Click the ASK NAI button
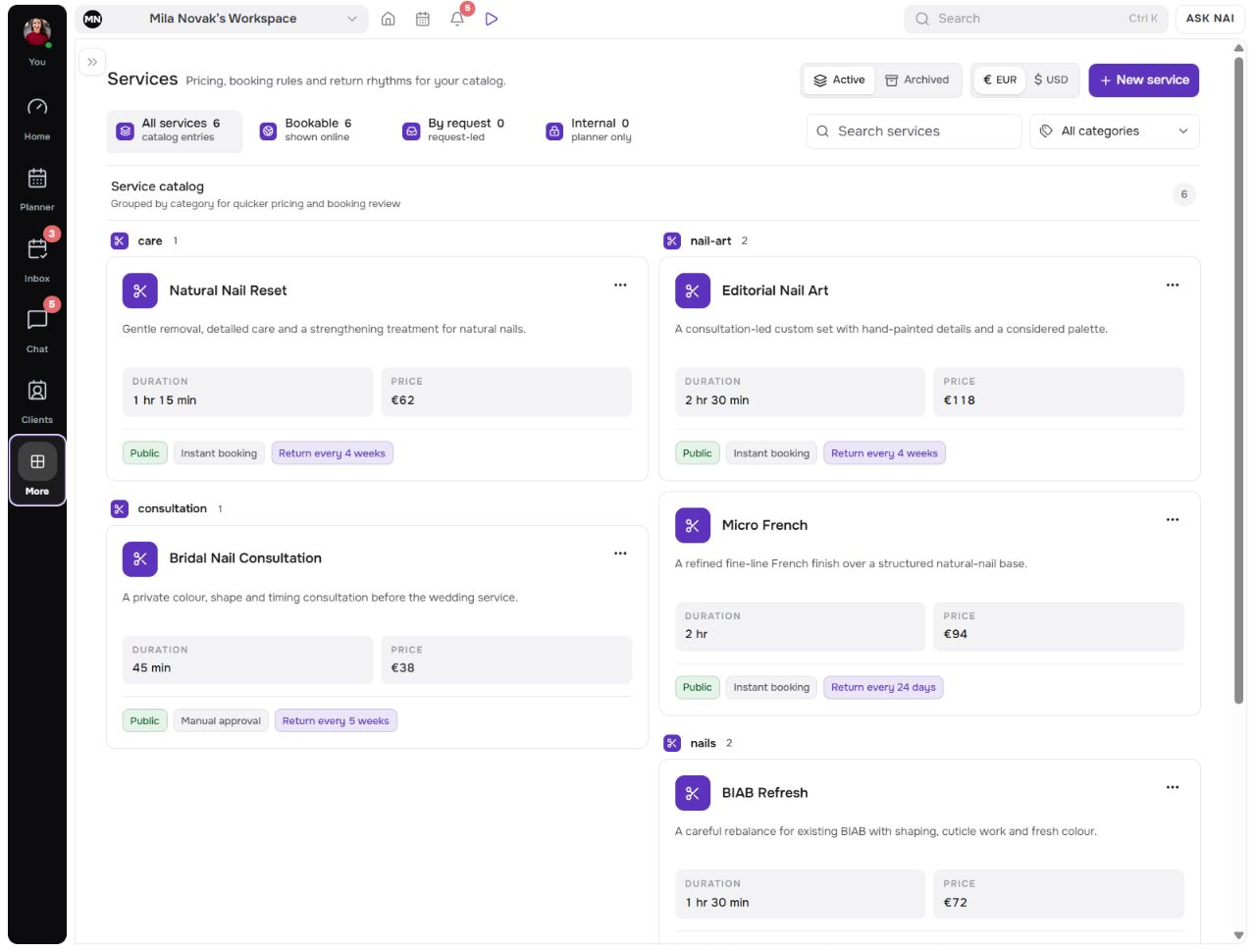 coord(1210,19)
